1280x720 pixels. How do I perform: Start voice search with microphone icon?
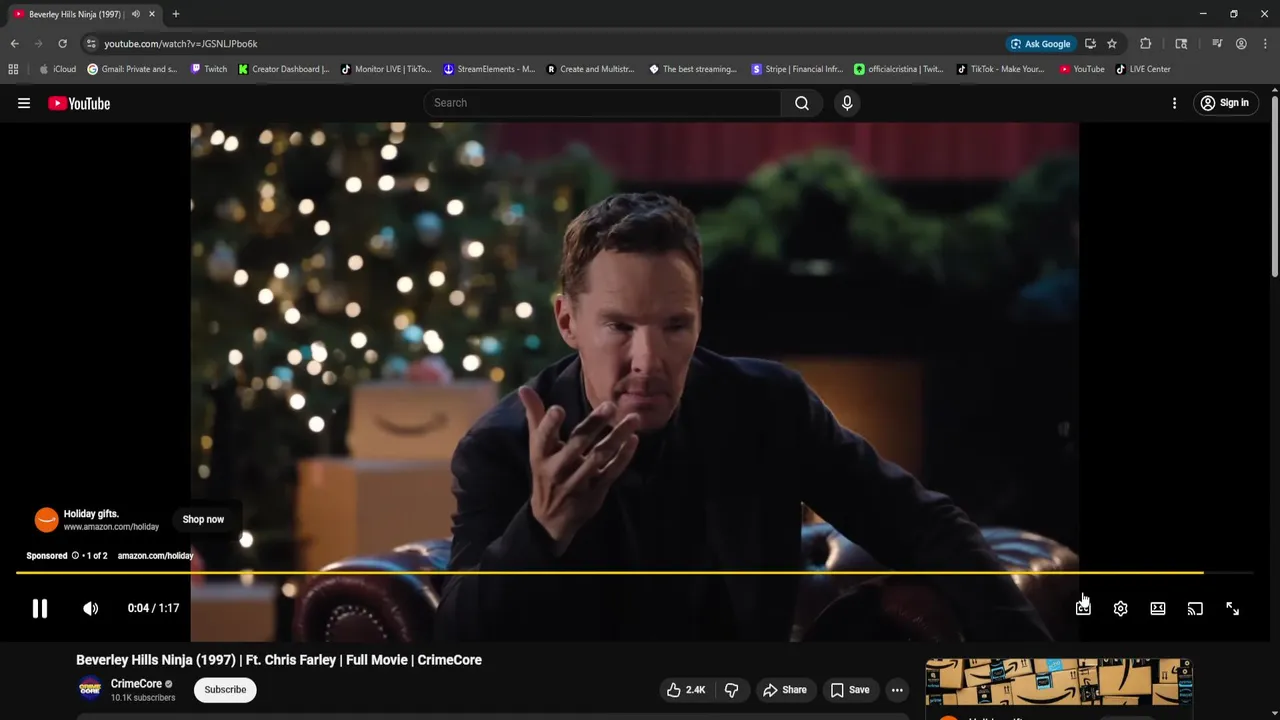[847, 103]
